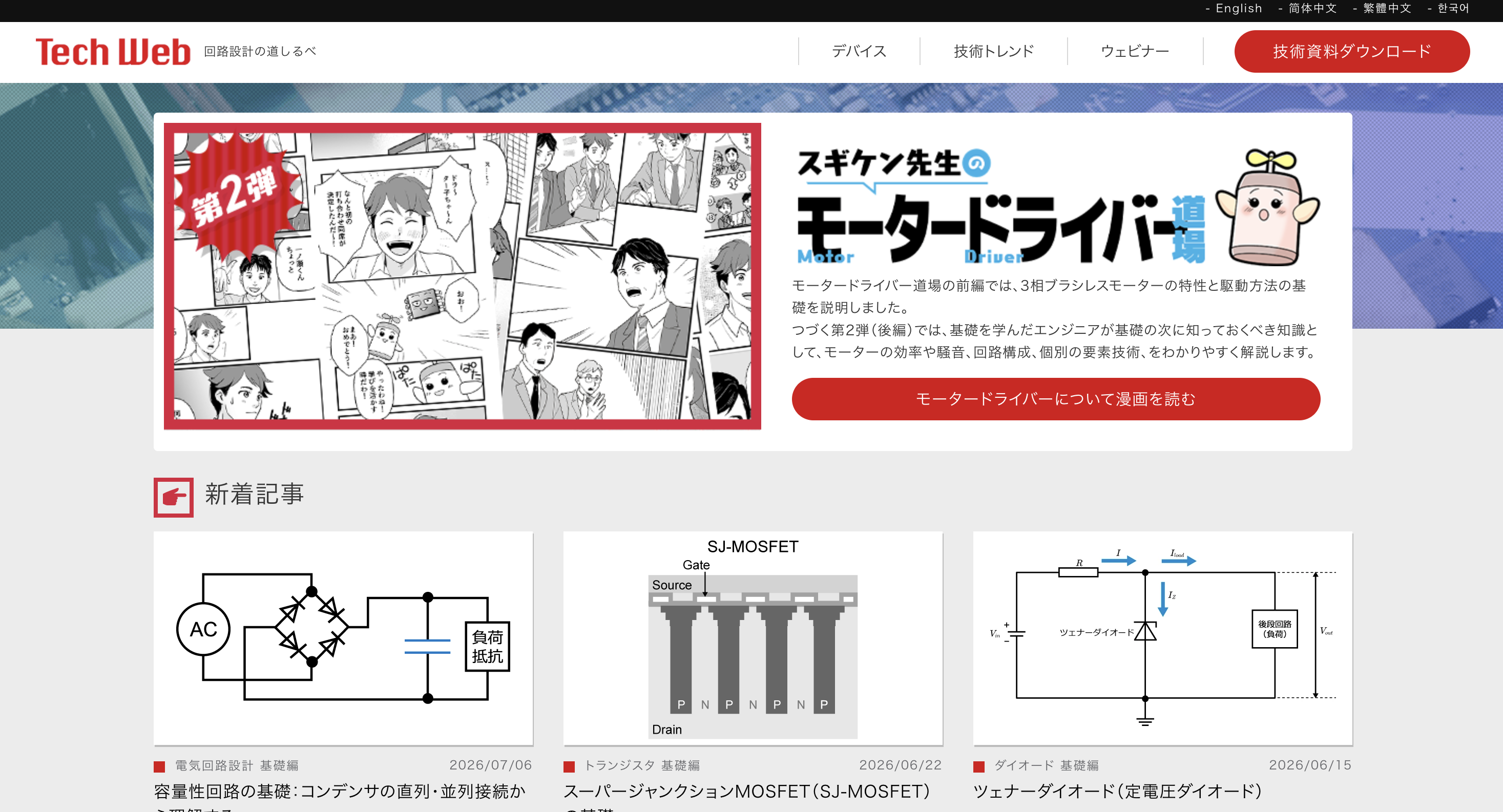Open the ウェビナー menu
Screen dimensions: 1503x812
pos(1135,51)
